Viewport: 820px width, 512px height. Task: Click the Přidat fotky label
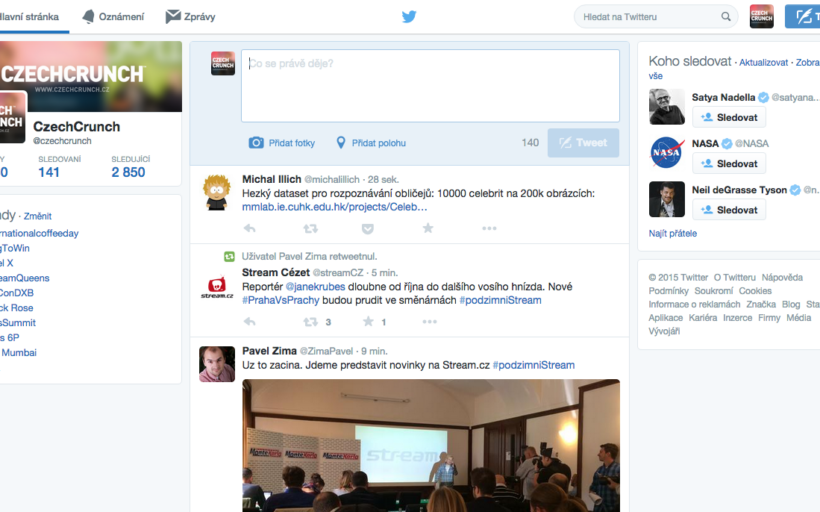pos(291,143)
